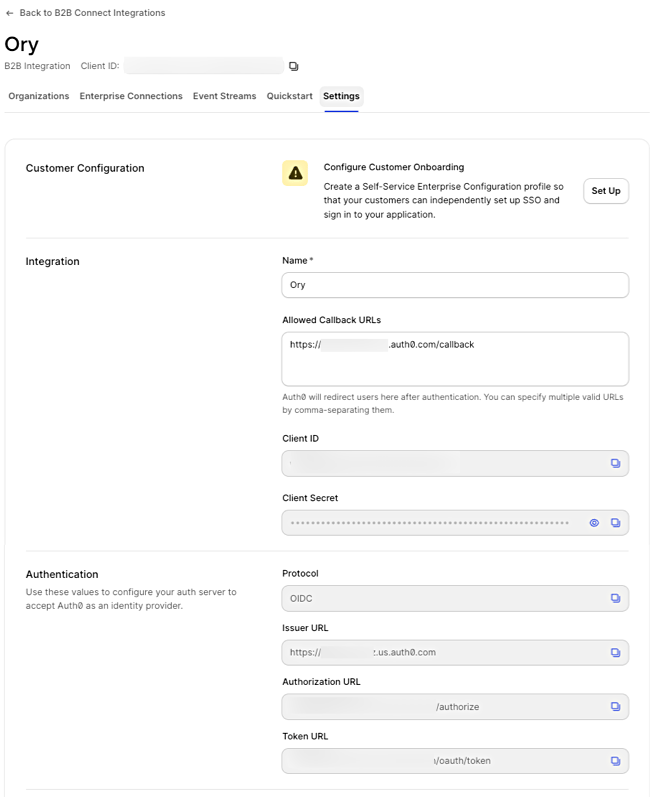Image resolution: width=650 pixels, height=797 pixels.
Task: Click the Issuer URL field
Action: tap(455, 652)
